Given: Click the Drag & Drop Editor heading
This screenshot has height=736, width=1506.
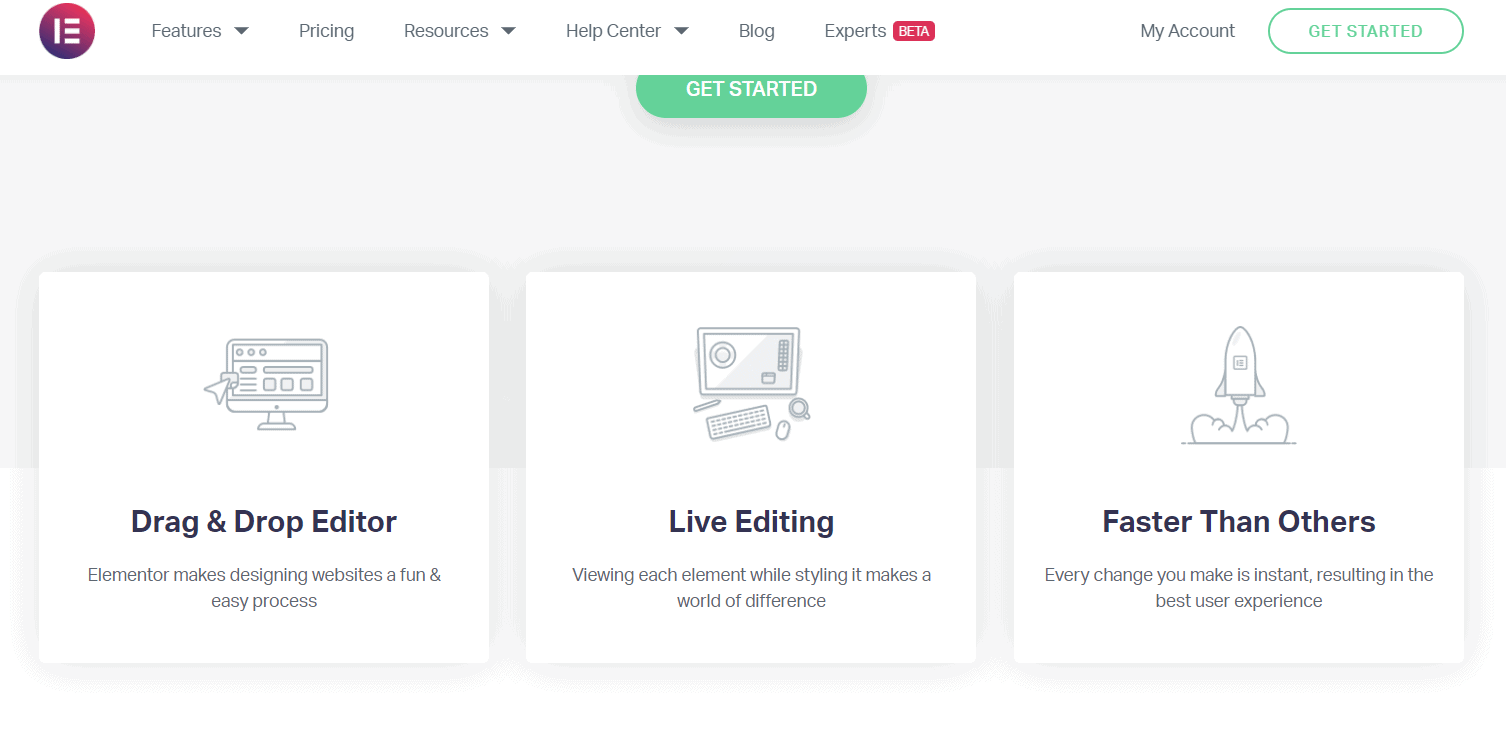Looking at the screenshot, I should click(264, 521).
